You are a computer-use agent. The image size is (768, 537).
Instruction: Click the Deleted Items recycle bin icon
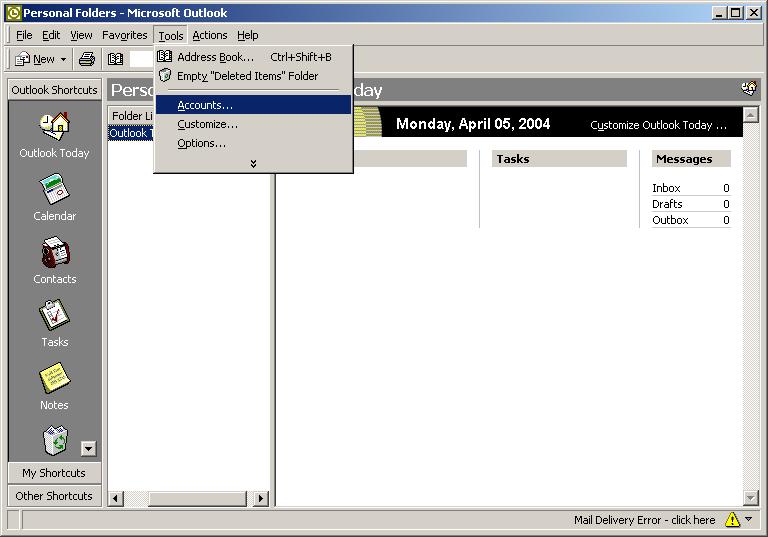pyautogui.click(x=54, y=439)
